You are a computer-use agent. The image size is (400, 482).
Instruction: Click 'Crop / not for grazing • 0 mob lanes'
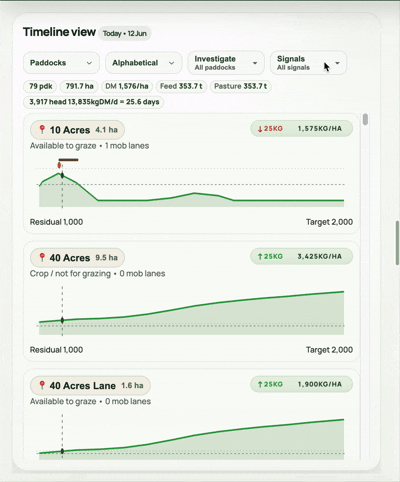click(97, 274)
